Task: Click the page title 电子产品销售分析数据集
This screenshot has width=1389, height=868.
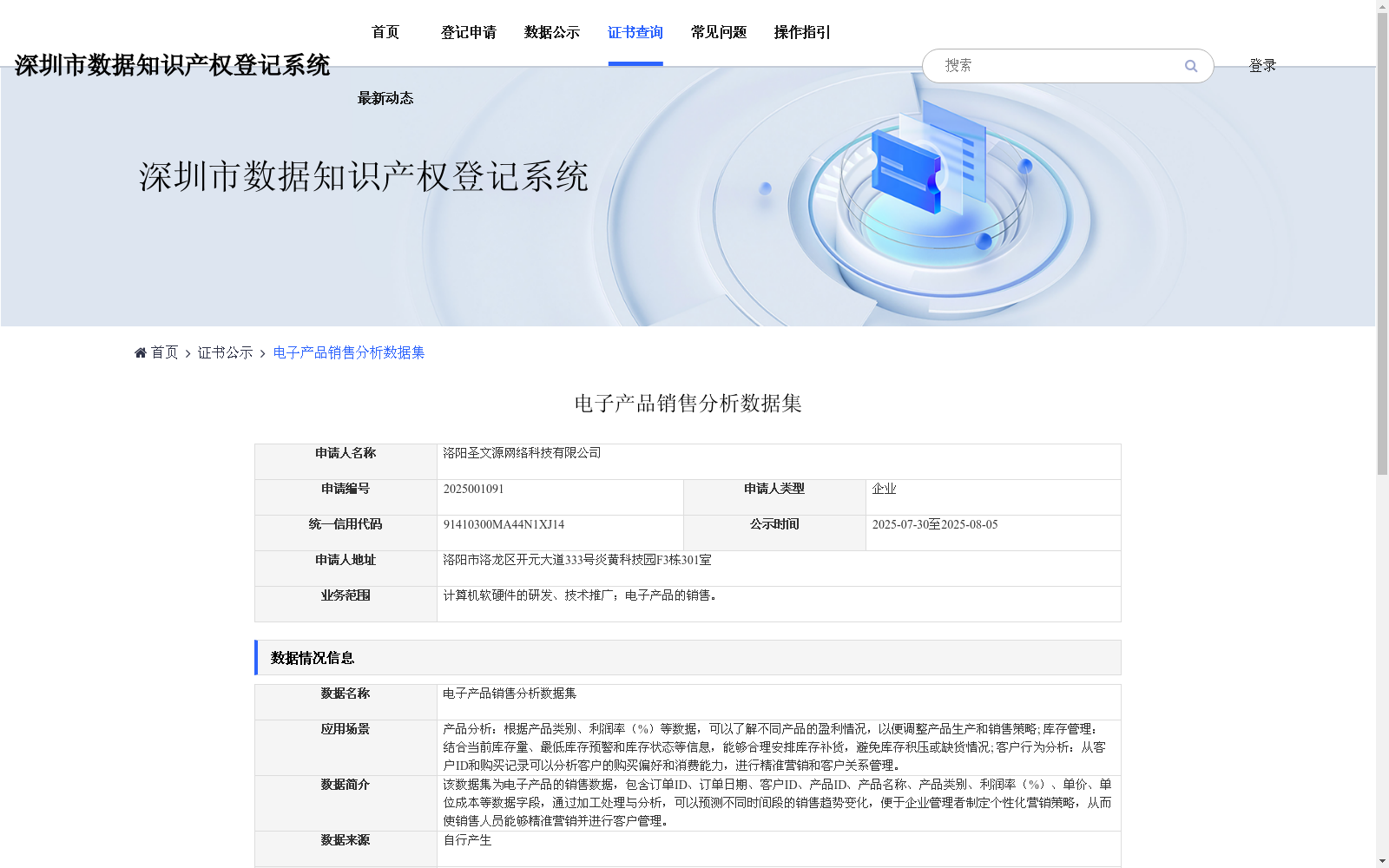Action: coord(688,404)
